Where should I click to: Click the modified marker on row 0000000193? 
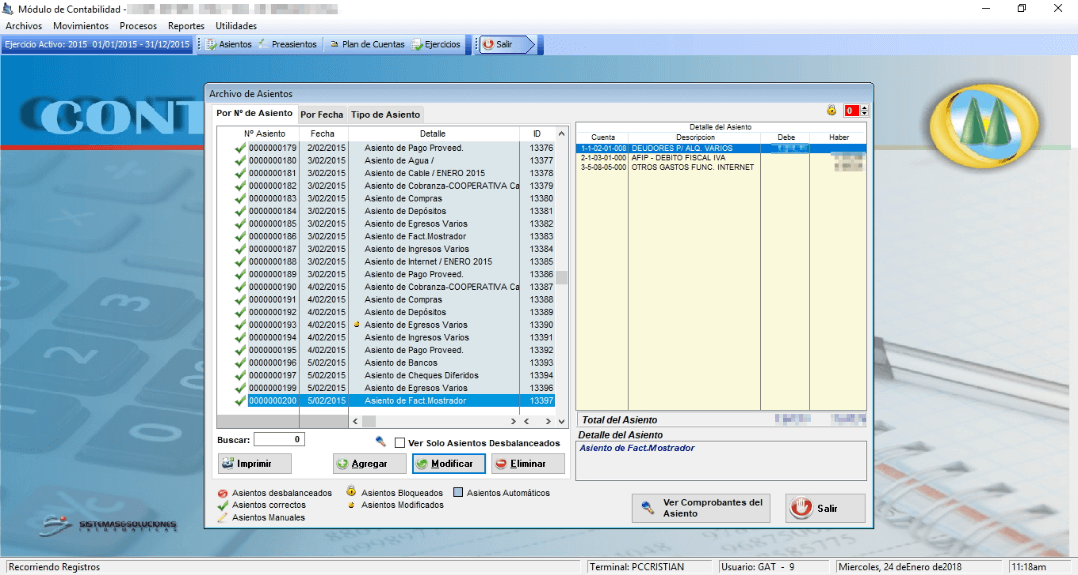[x=357, y=325]
